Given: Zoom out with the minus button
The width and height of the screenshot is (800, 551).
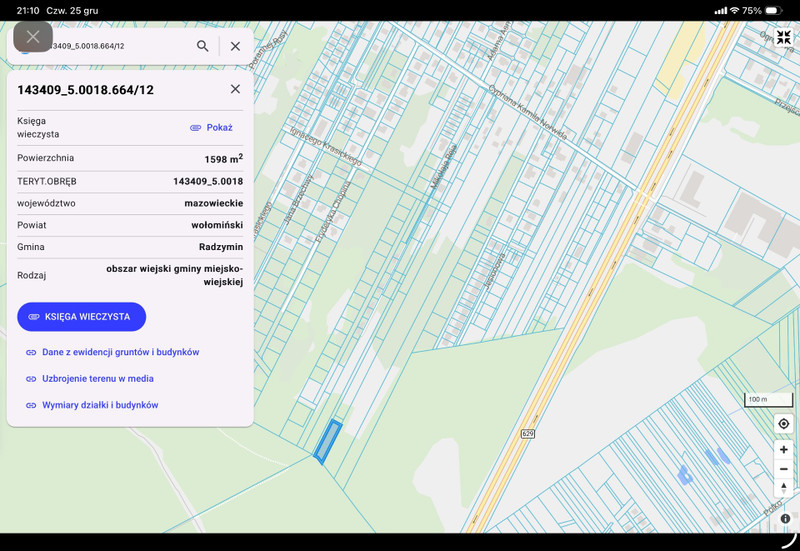Looking at the screenshot, I should tap(783, 469).
